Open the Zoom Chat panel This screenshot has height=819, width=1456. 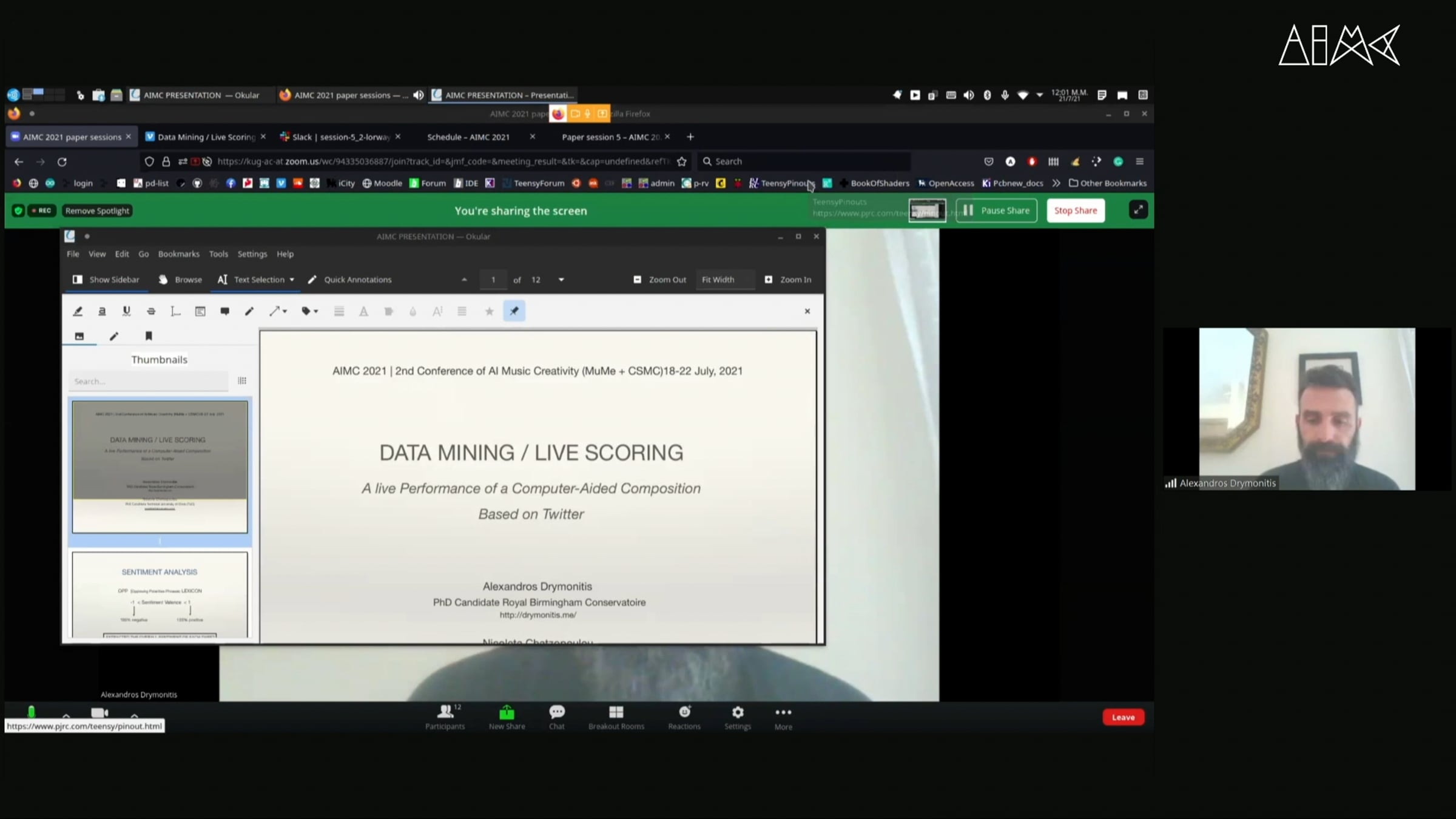click(x=556, y=716)
